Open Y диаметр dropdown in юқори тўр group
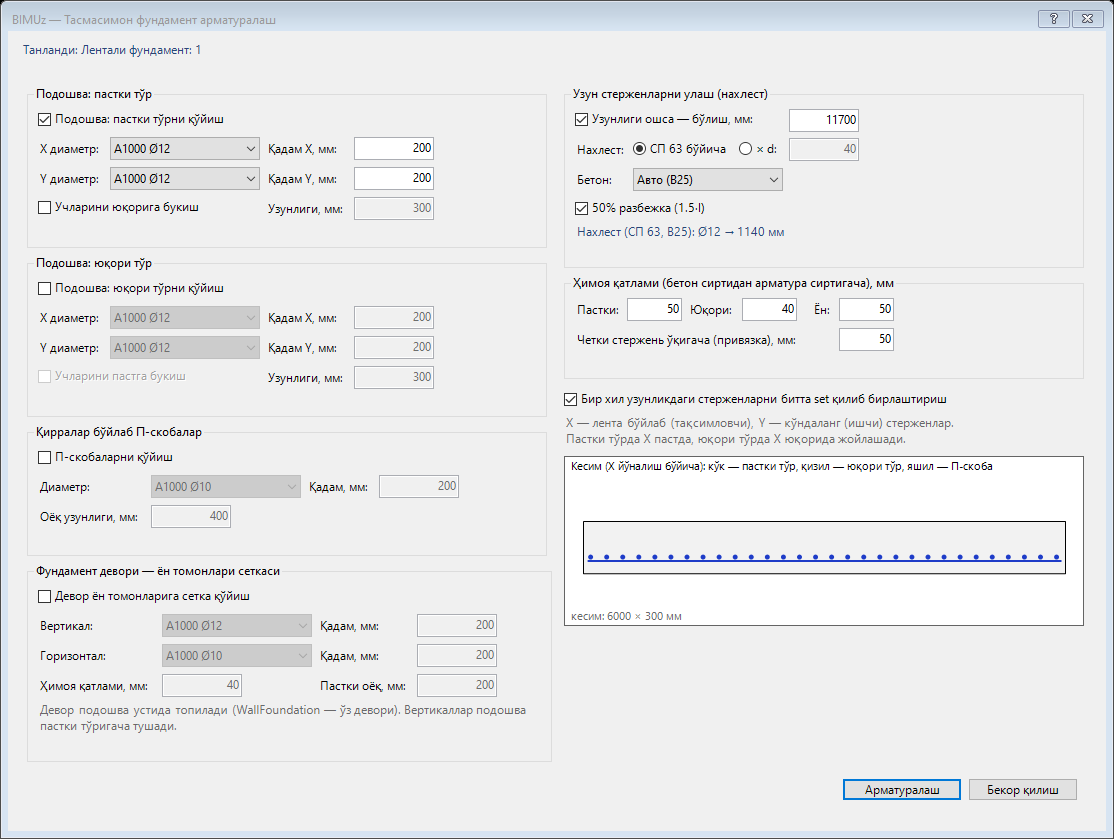 tap(185, 347)
